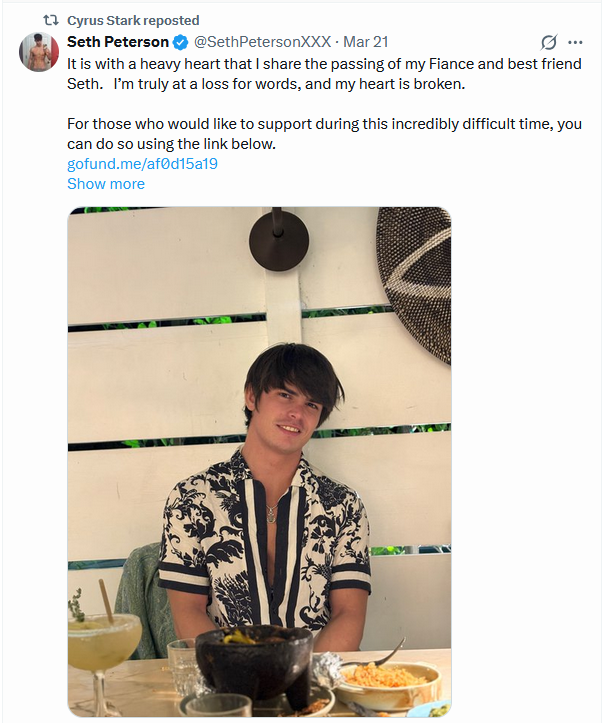Click the blue verified checkmark badge

pyautogui.click(x=180, y=42)
